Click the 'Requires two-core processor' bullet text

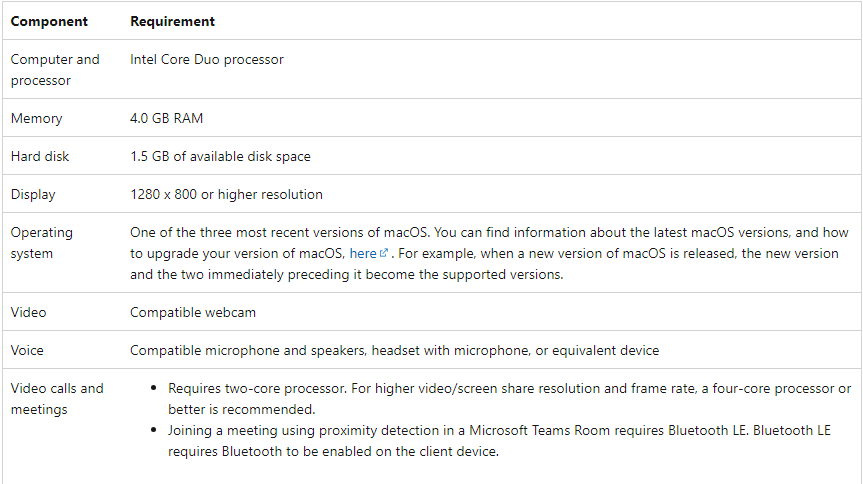point(509,399)
